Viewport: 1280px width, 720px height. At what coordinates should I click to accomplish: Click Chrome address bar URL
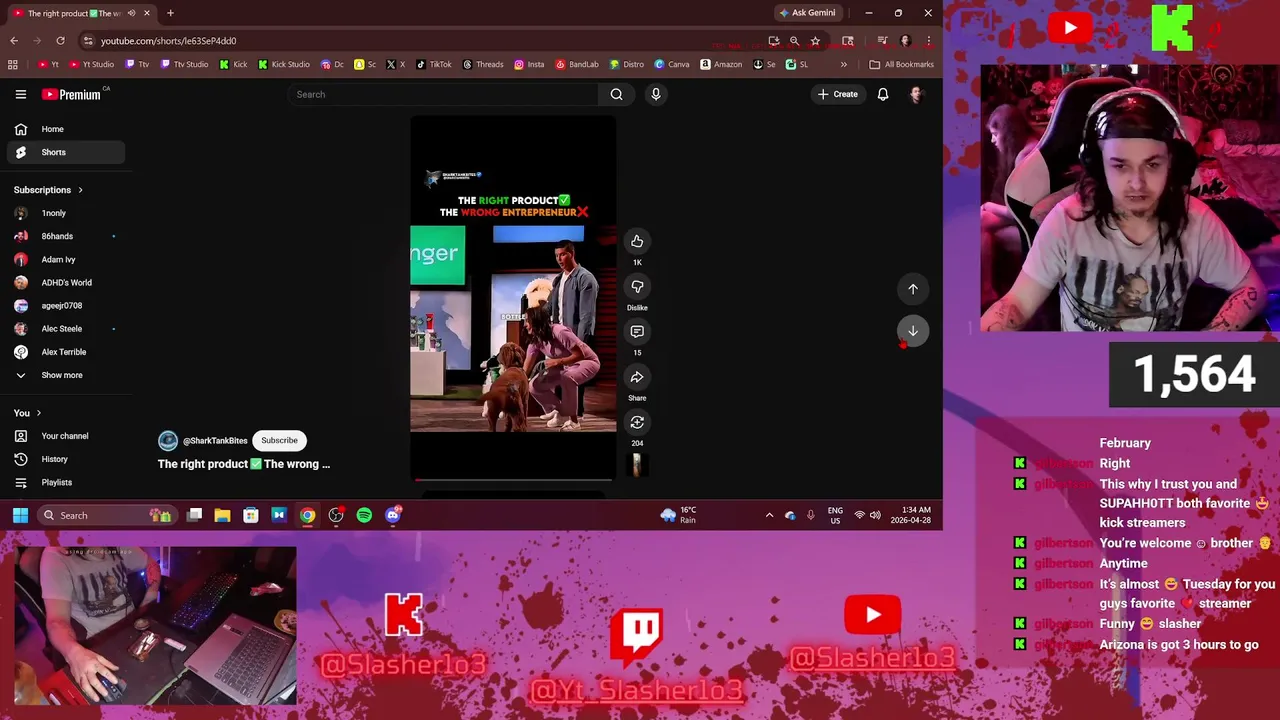tap(168, 41)
